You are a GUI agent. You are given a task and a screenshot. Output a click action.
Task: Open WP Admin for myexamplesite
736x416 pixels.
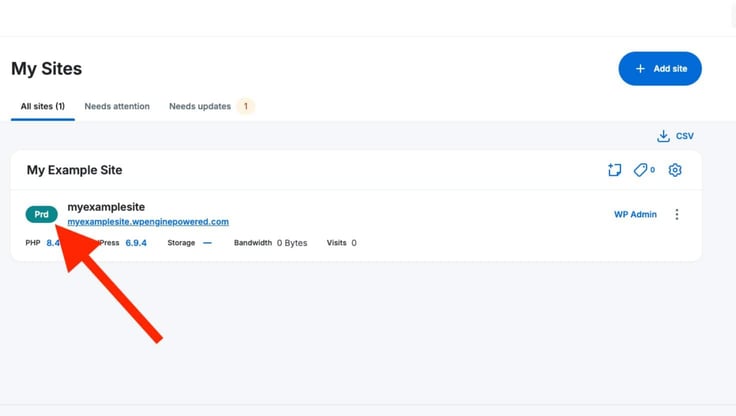pos(635,215)
